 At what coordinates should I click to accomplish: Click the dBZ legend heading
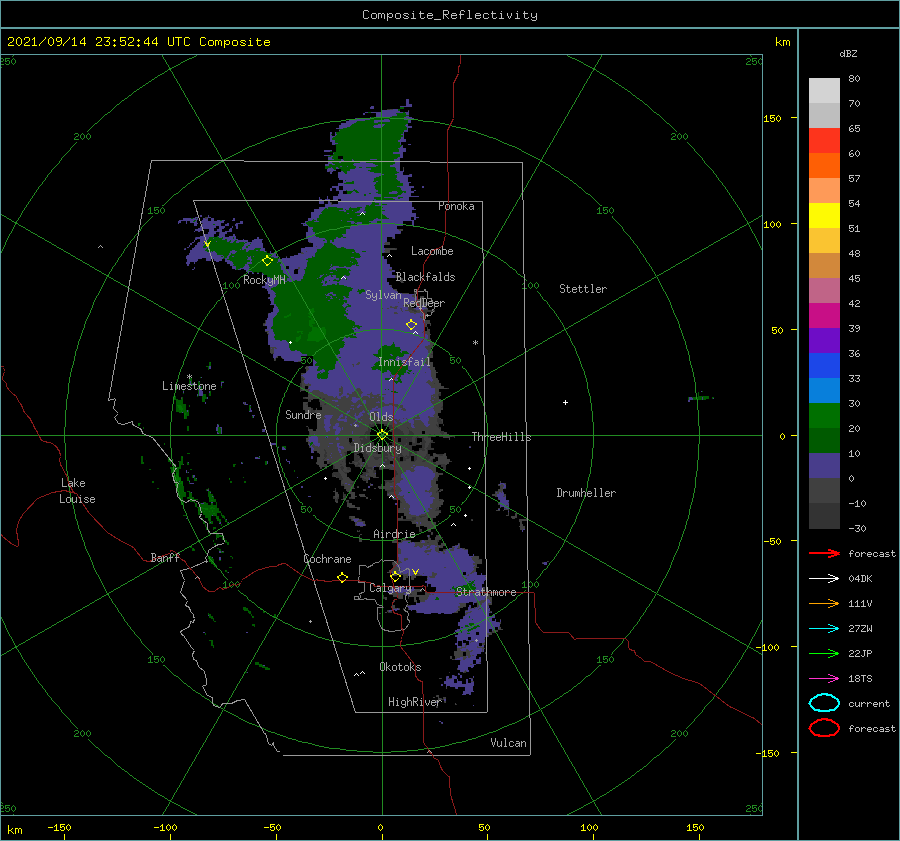tap(848, 54)
